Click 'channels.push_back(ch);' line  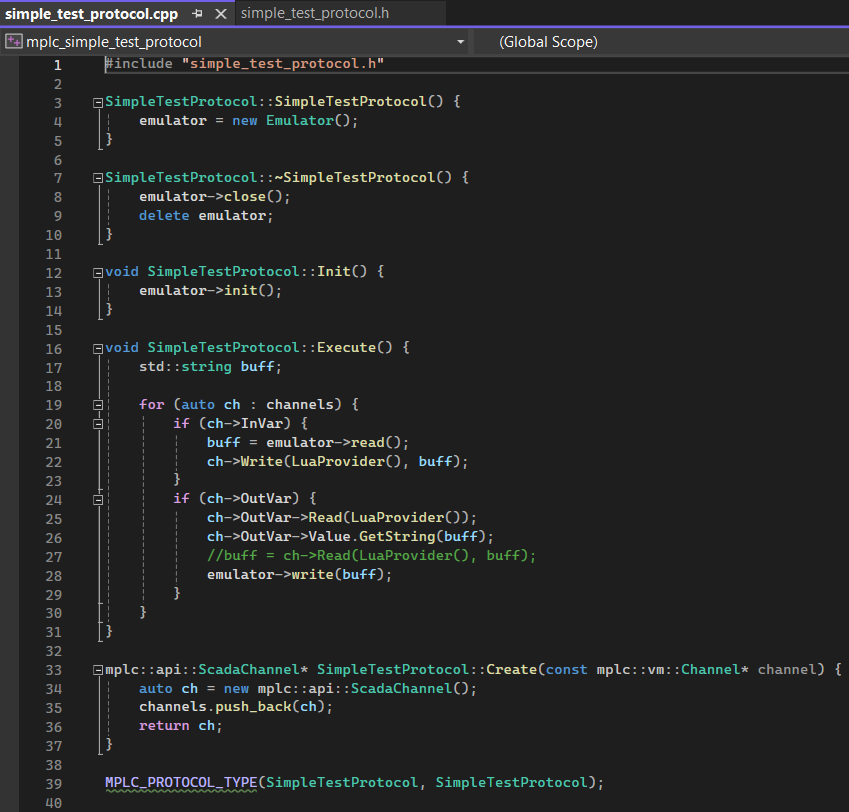click(x=236, y=707)
